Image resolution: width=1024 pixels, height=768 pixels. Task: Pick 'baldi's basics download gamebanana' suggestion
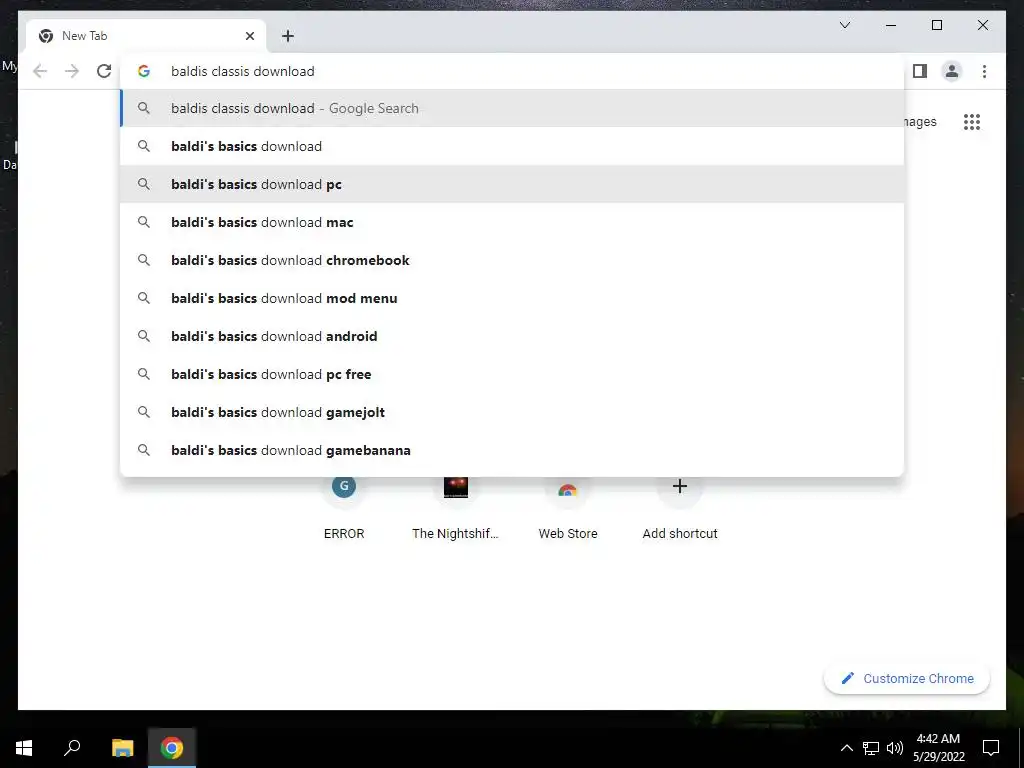[512, 450]
